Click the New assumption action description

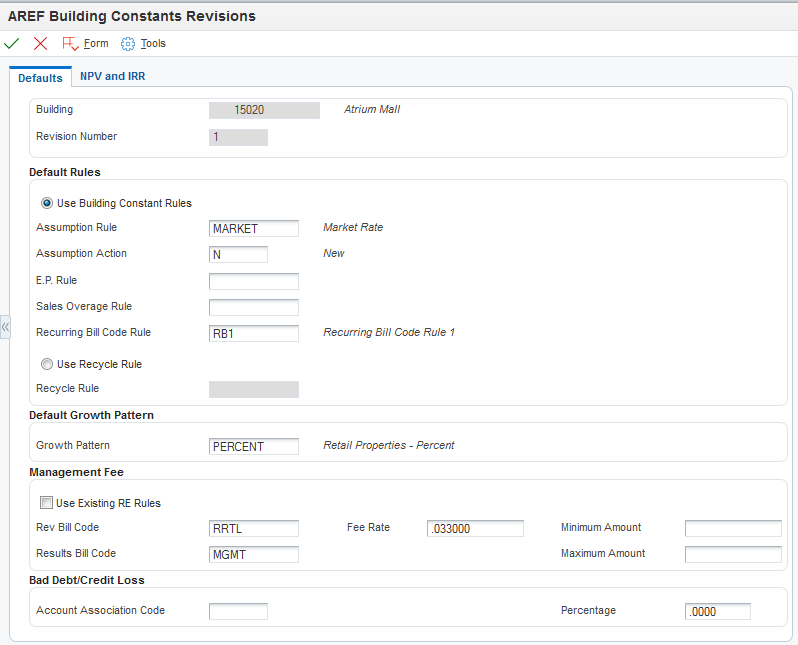tap(334, 254)
